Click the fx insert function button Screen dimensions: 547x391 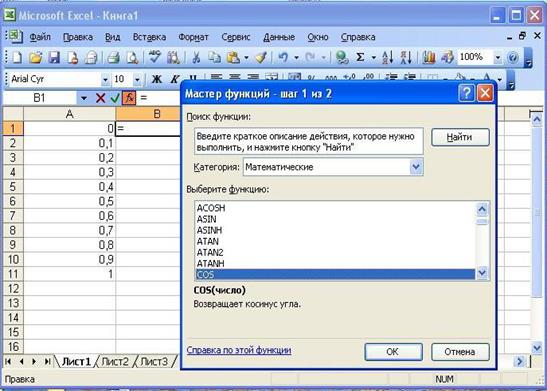click(129, 98)
